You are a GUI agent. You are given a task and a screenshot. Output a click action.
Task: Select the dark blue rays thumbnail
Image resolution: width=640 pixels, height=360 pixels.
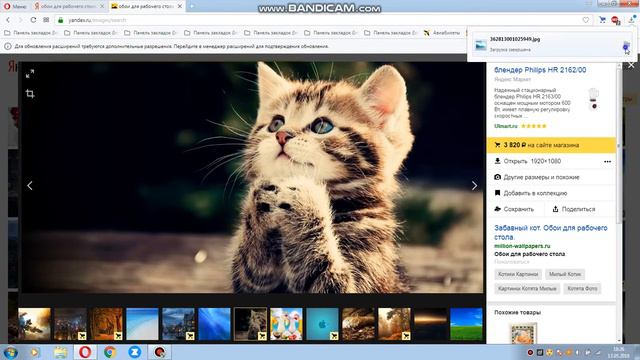214,324
